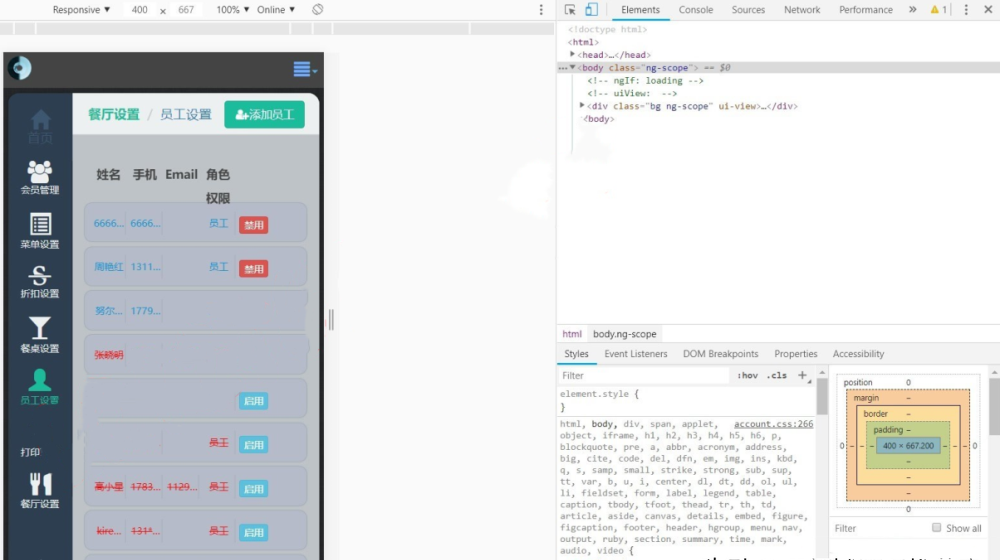Open the 餐厅设置 fork-and-knife icon

pos(40,485)
